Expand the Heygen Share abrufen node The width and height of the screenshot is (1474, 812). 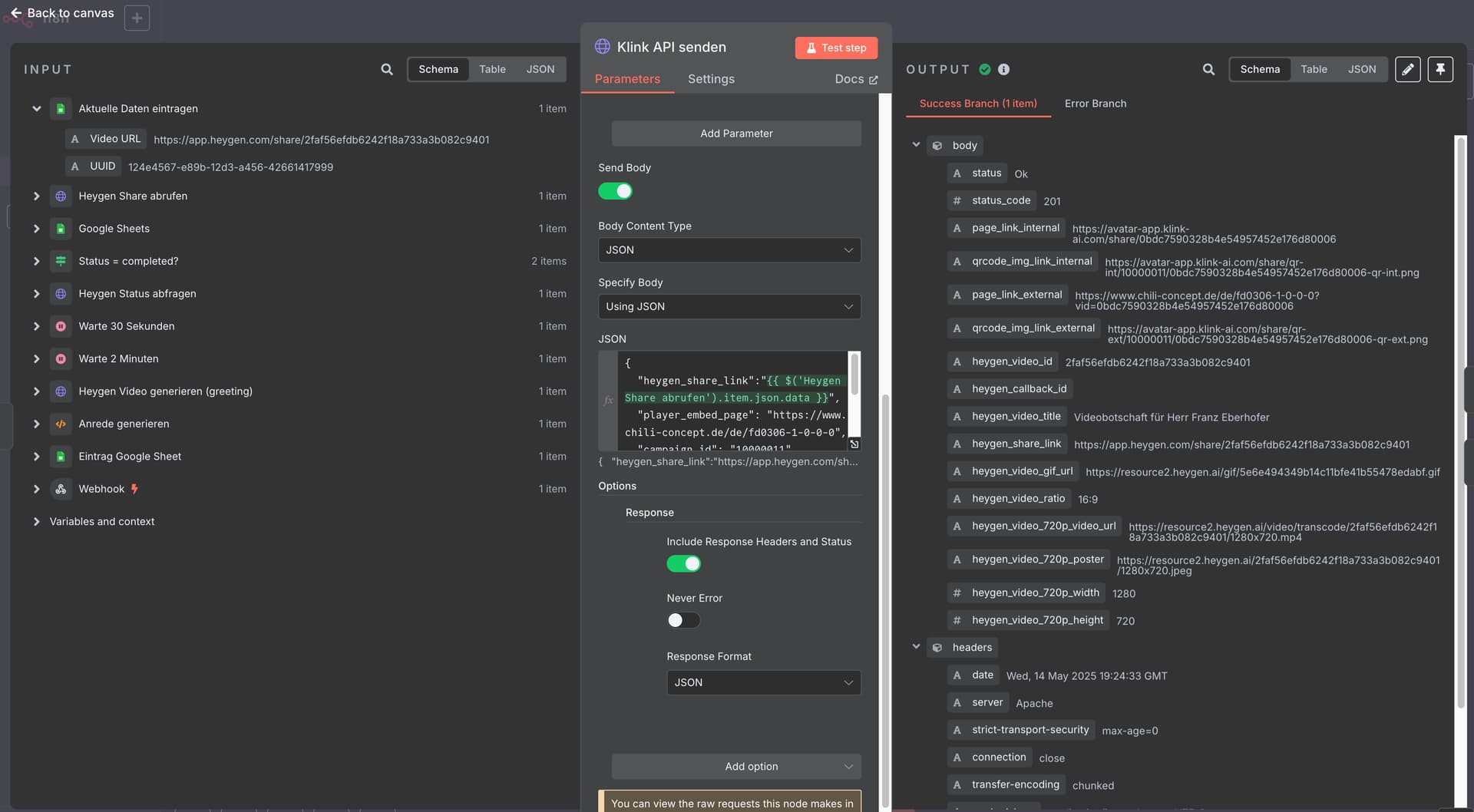tap(36, 196)
